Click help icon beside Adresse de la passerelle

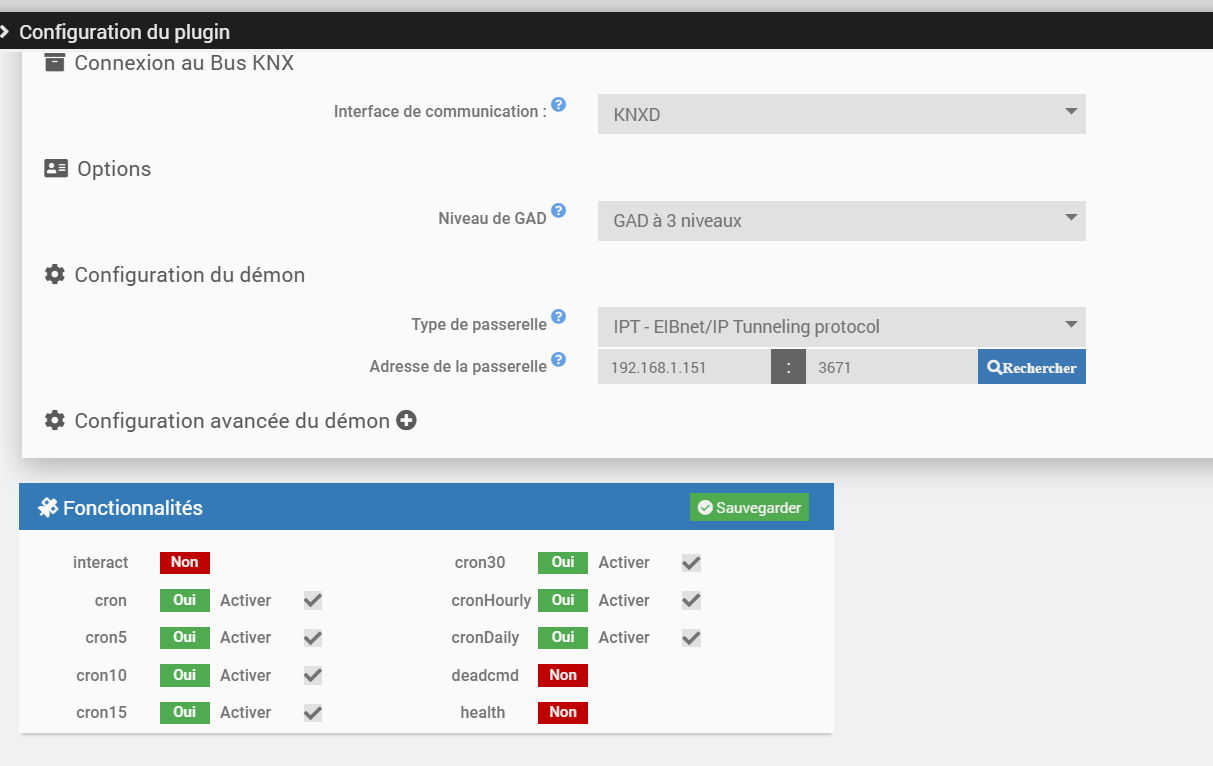559,359
